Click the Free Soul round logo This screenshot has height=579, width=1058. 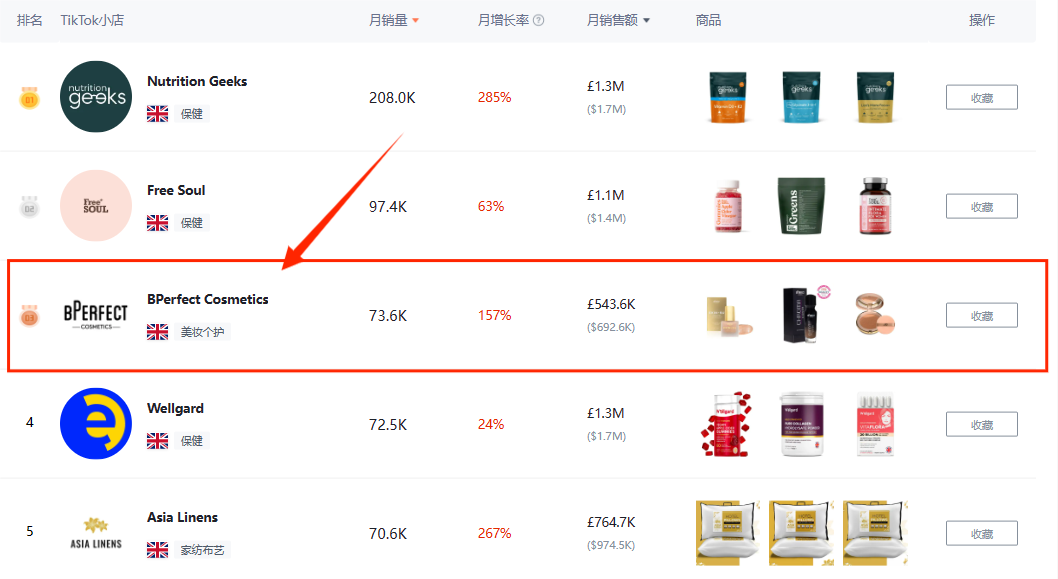96,206
